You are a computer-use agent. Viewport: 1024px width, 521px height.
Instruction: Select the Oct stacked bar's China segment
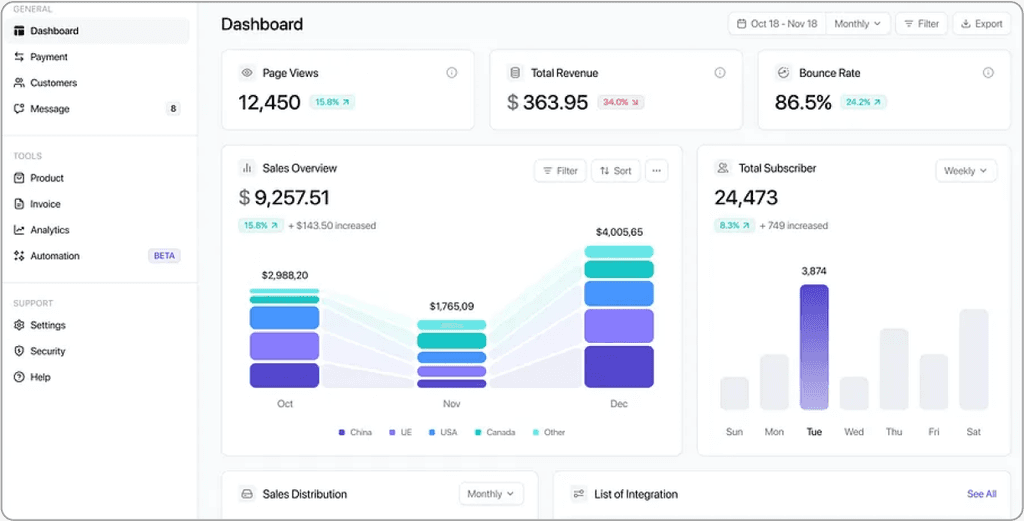[284, 375]
